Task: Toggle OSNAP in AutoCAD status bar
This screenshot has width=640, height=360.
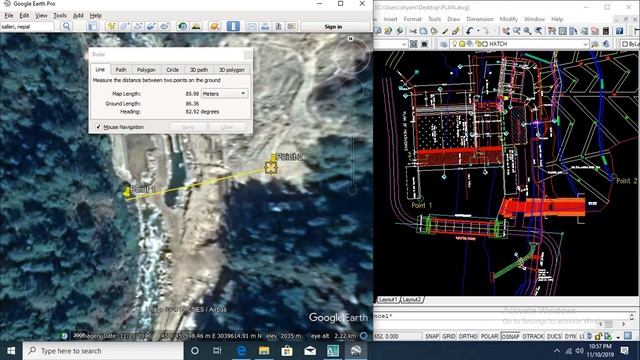Action: coord(510,336)
